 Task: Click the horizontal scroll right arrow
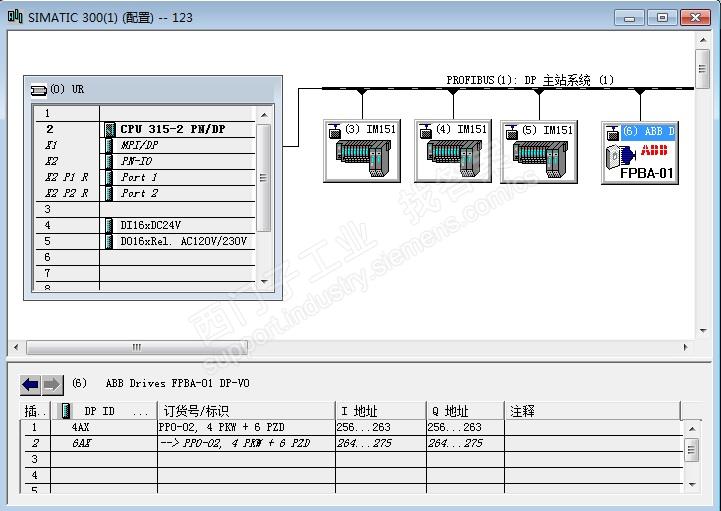686,347
